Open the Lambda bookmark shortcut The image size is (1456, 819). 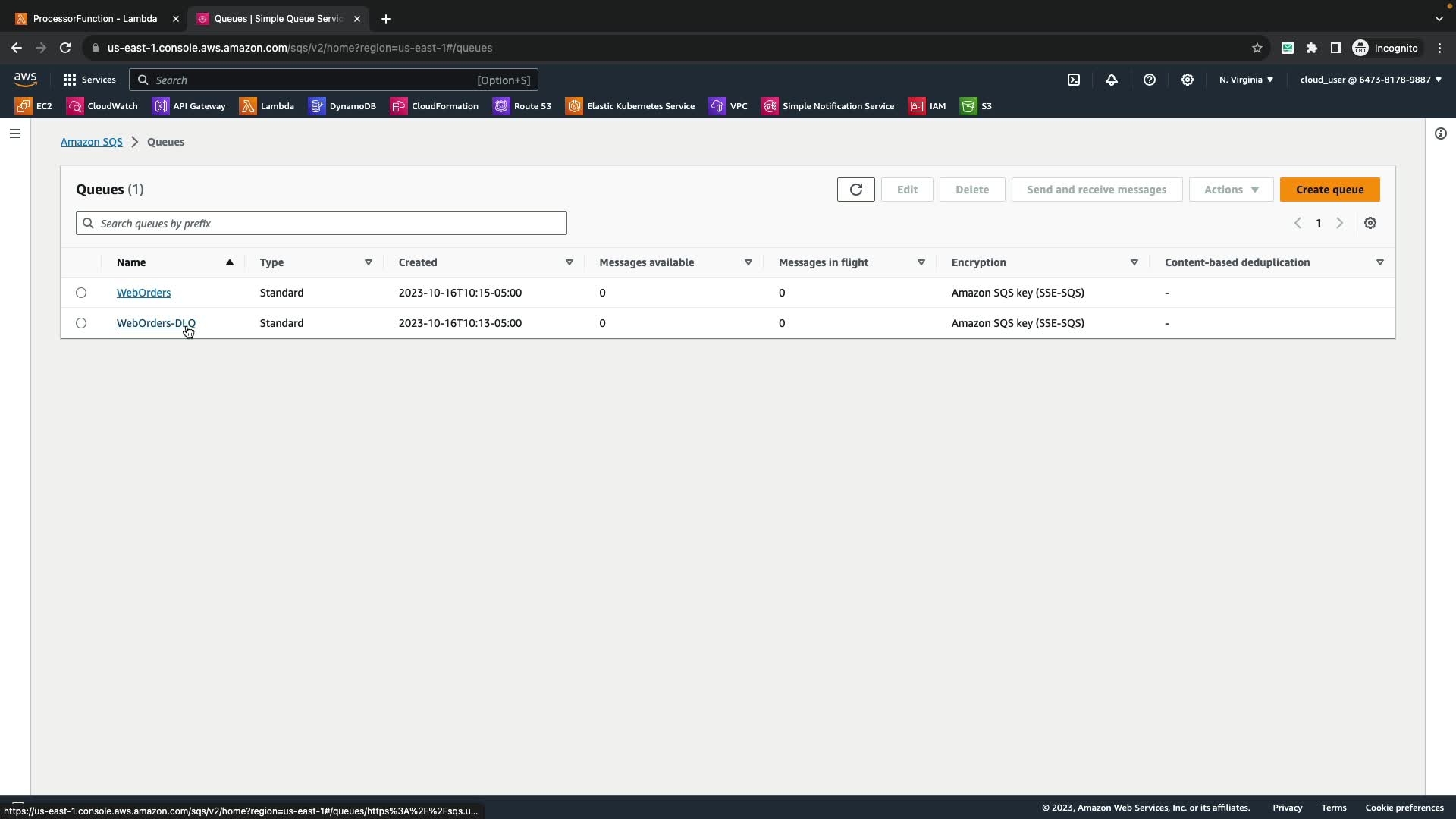pos(267,106)
